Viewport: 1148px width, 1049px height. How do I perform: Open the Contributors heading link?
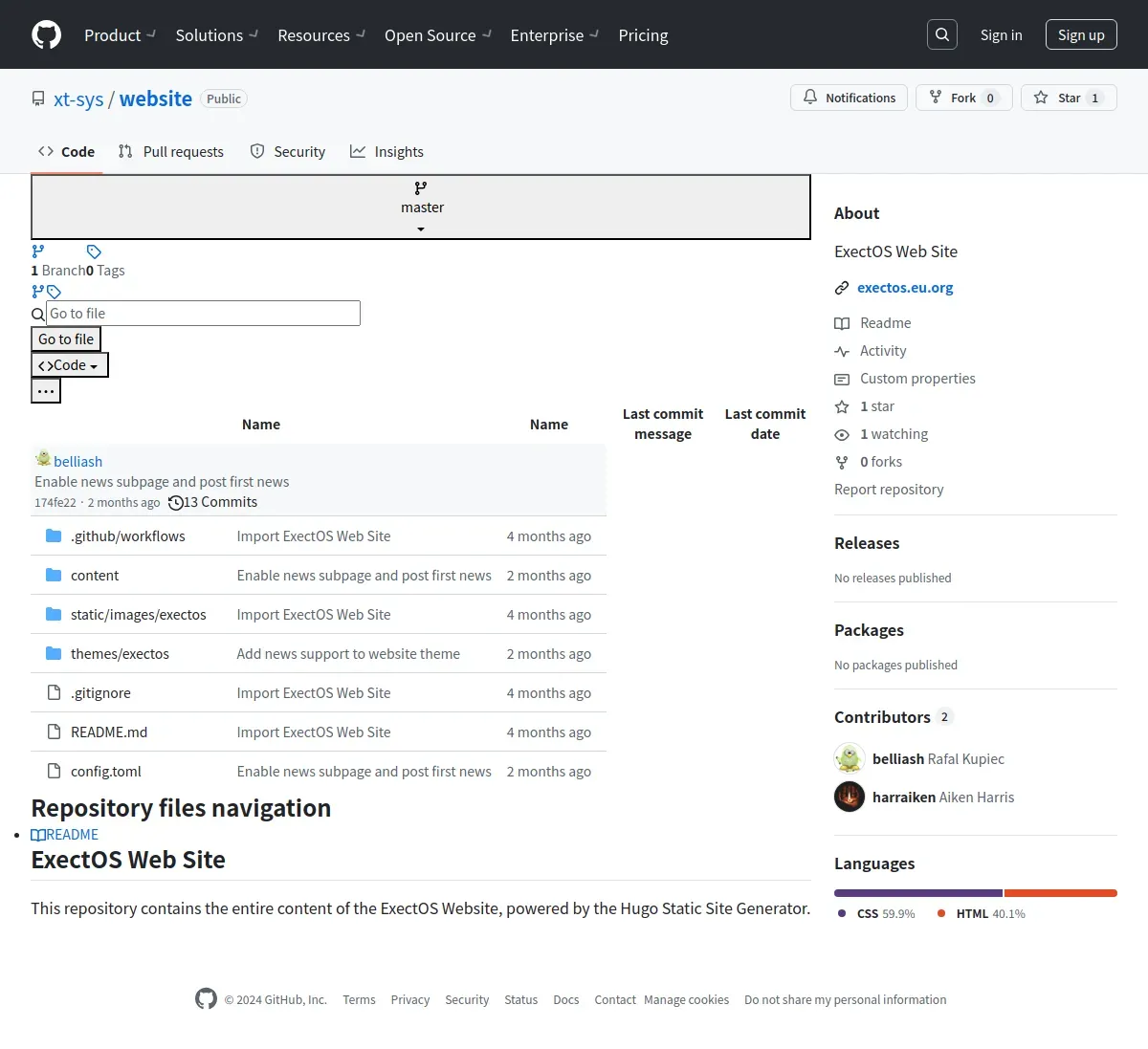894,717
